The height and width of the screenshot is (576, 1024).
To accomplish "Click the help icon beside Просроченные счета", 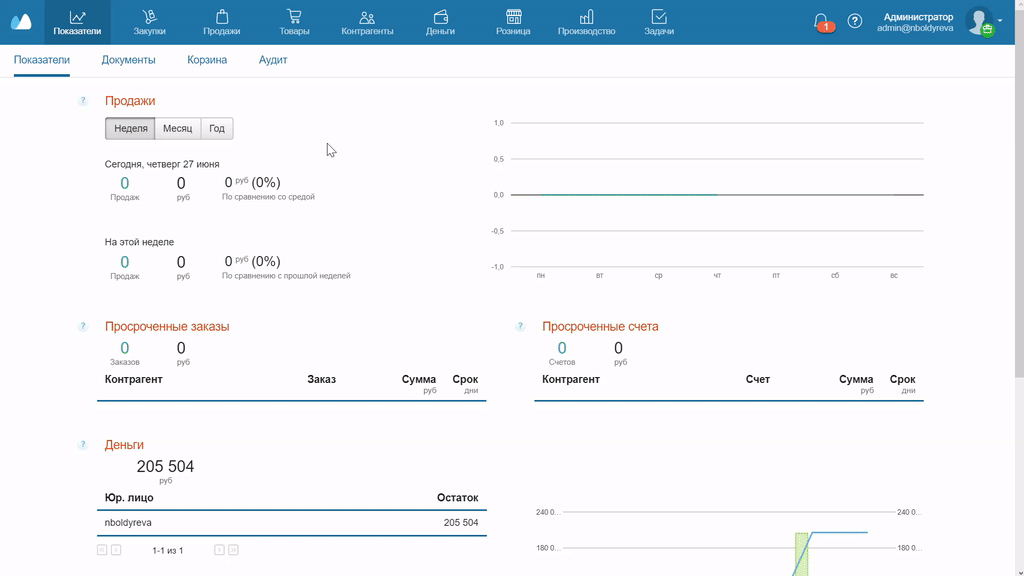I will (520, 327).
